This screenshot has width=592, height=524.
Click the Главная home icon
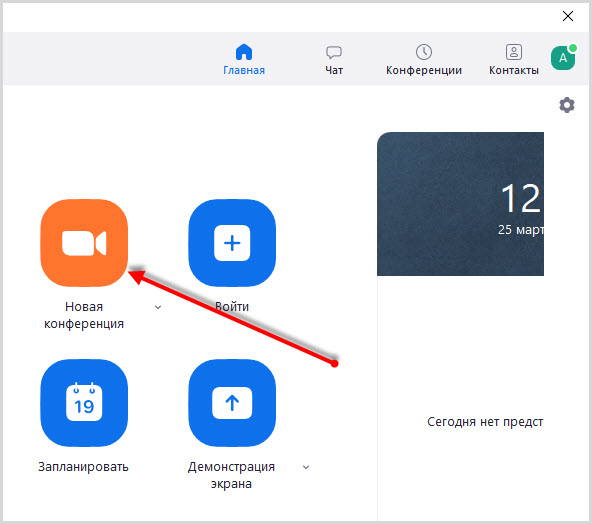point(244,52)
